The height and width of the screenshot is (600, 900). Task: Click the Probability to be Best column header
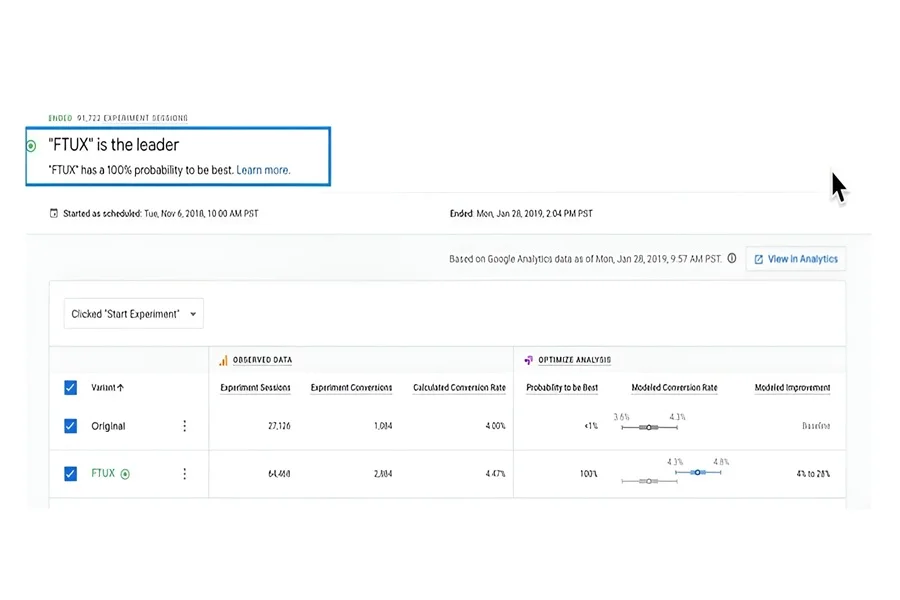[x=562, y=388]
